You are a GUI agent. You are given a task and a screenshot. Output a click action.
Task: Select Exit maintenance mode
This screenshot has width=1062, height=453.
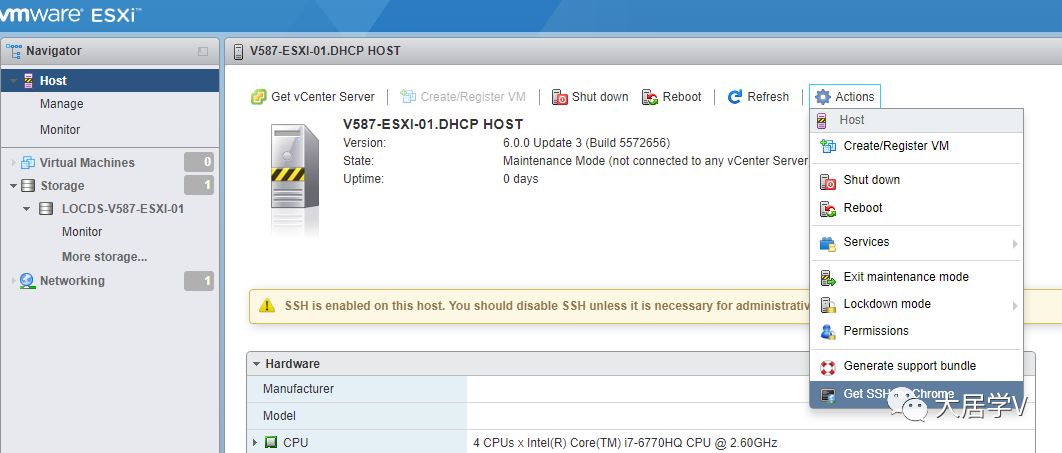[916, 276]
